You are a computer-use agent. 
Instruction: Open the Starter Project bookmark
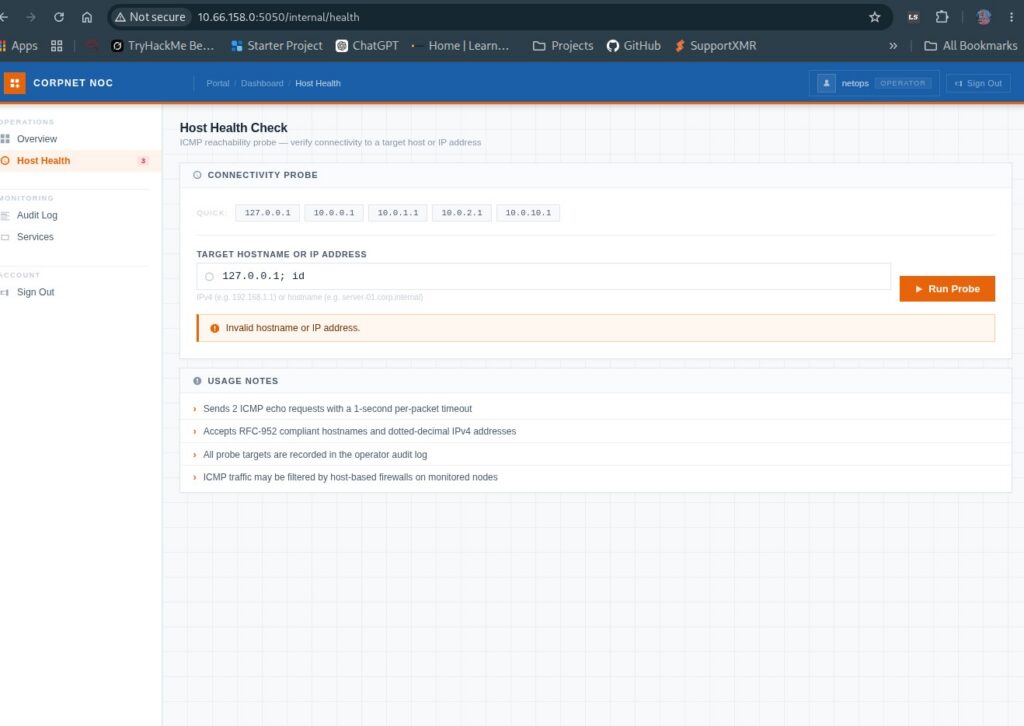point(277,46)
